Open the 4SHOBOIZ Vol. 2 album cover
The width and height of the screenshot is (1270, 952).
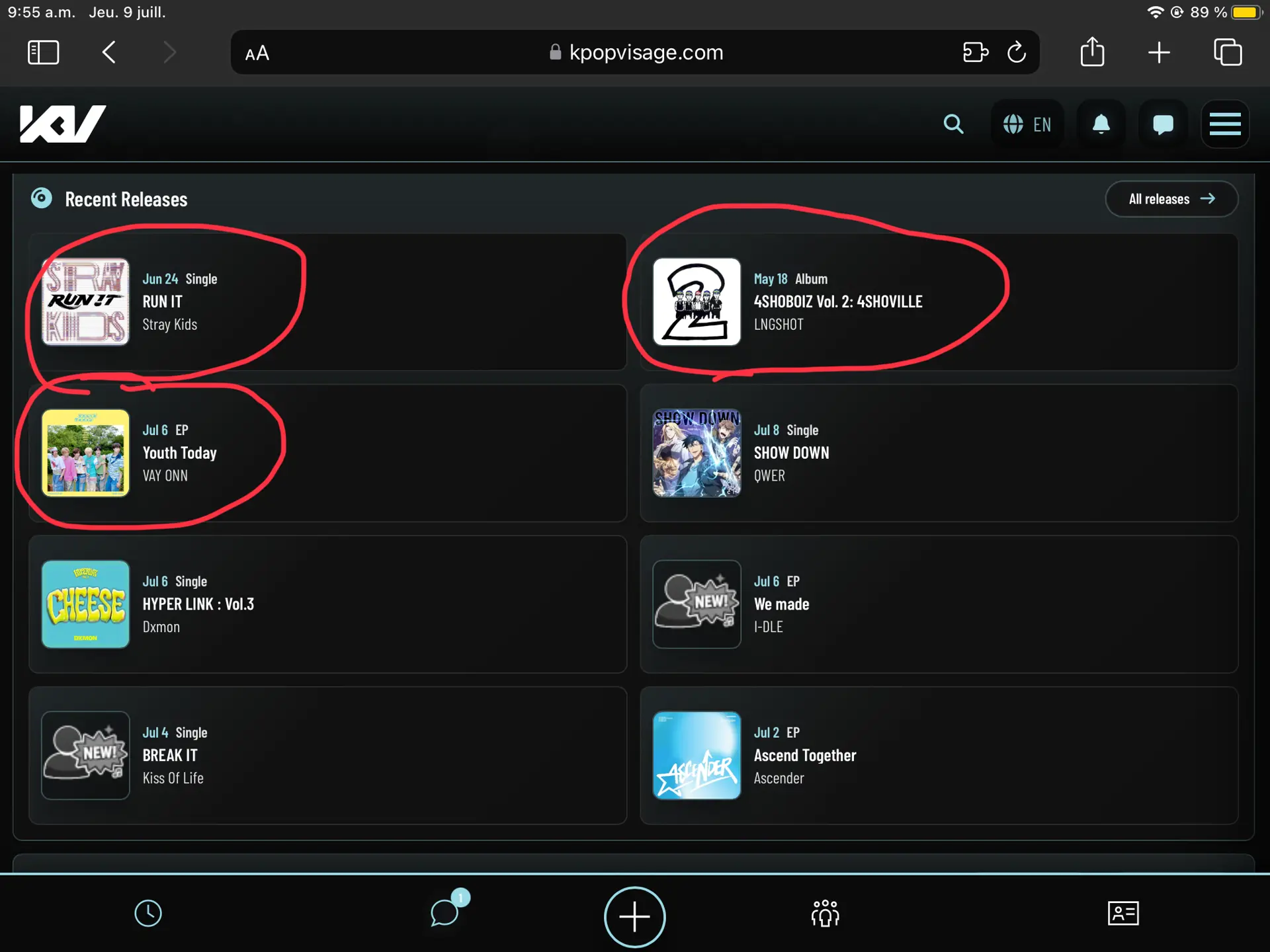[697, 301]
